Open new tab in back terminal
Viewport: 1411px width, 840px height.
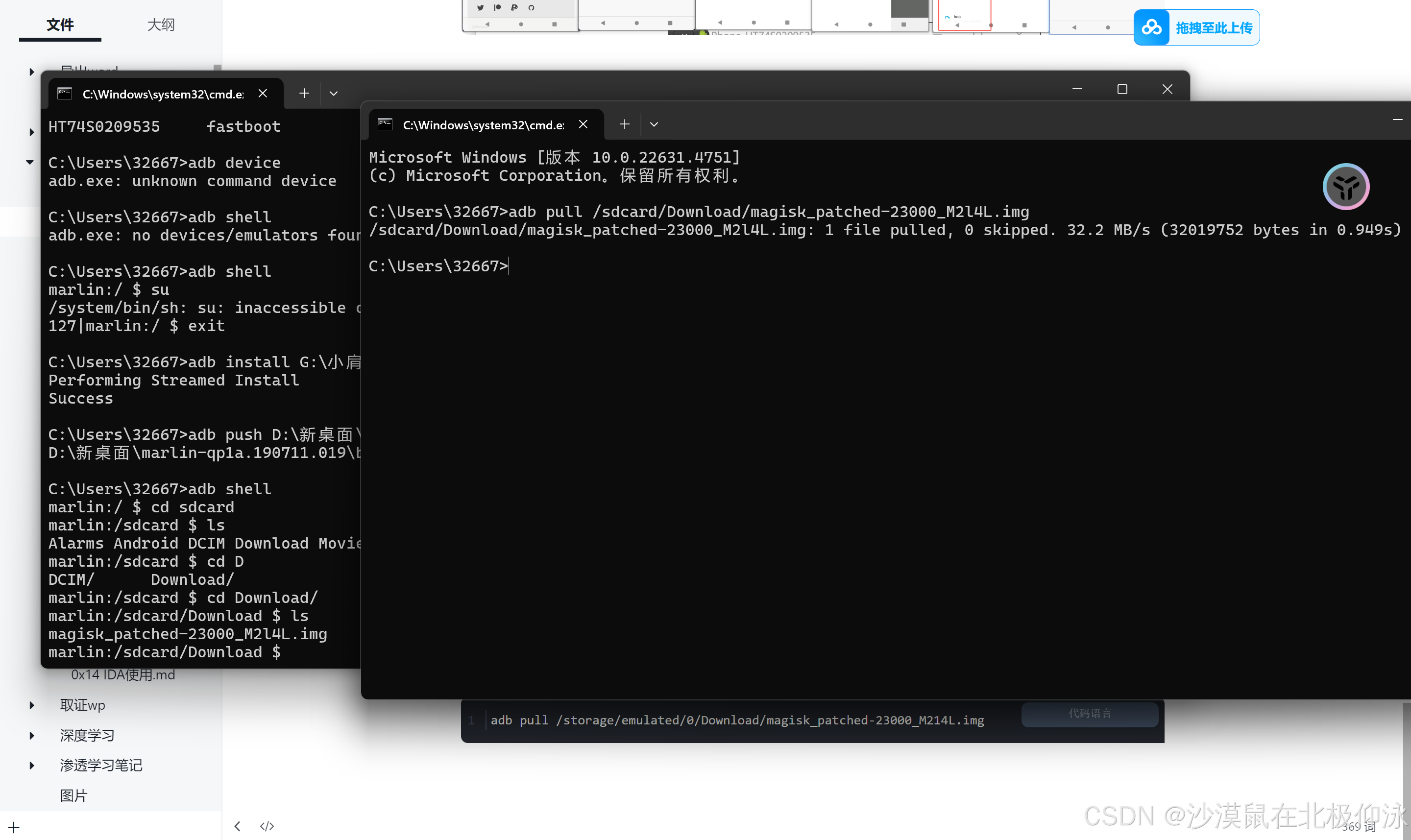304,94
